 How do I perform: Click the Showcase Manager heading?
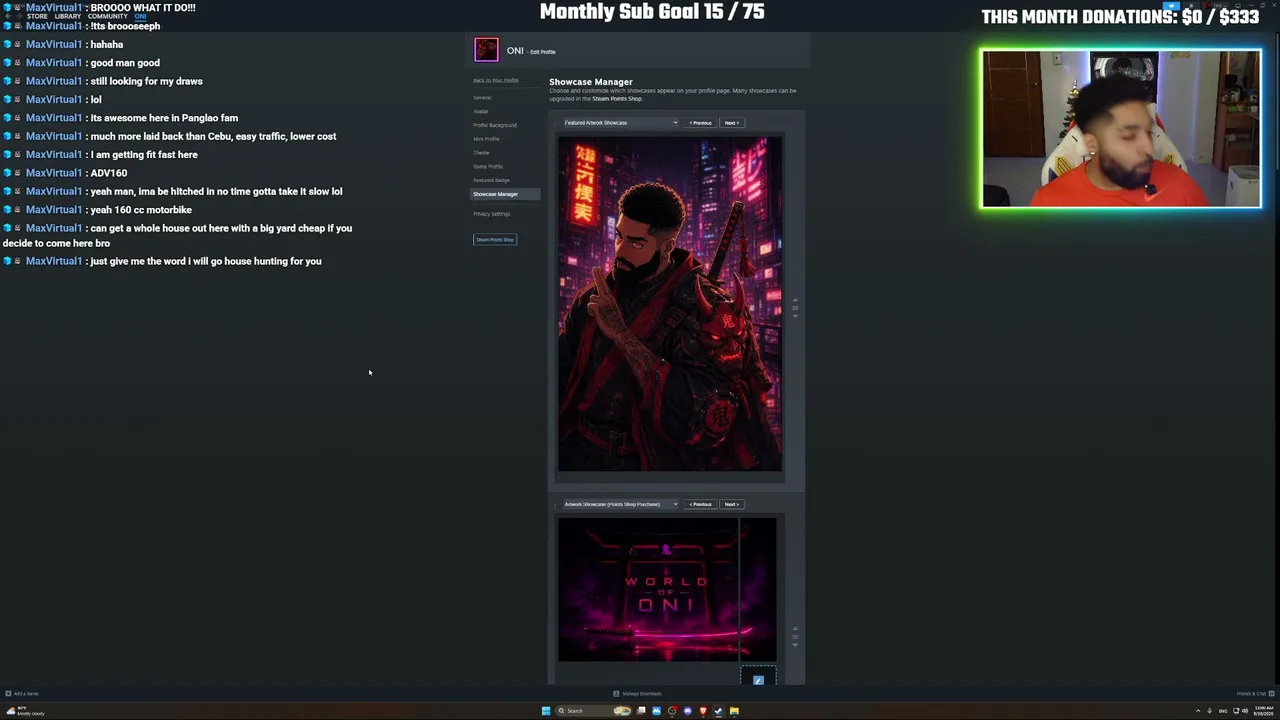pyautogui.click(x=591, y=82)
